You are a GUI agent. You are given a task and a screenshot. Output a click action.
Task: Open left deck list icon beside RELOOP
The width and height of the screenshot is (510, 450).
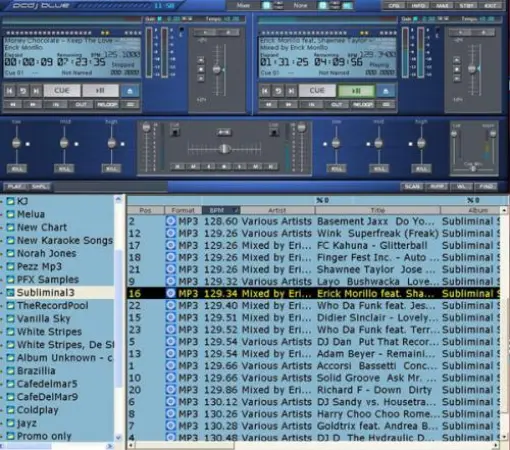130,104
